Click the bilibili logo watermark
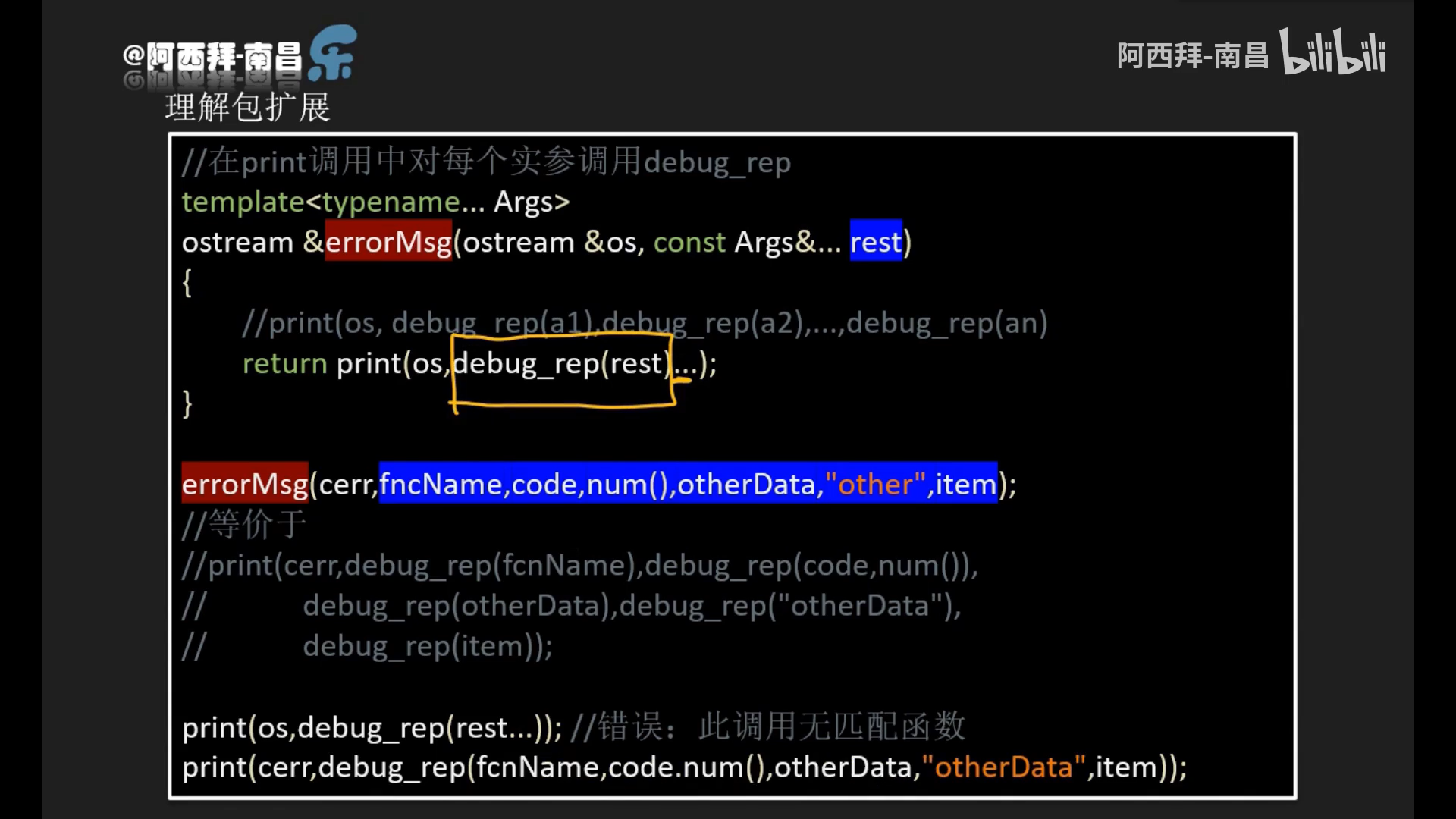The width and height of the screenshot is (1456, 819). (x=1333, y=52)
